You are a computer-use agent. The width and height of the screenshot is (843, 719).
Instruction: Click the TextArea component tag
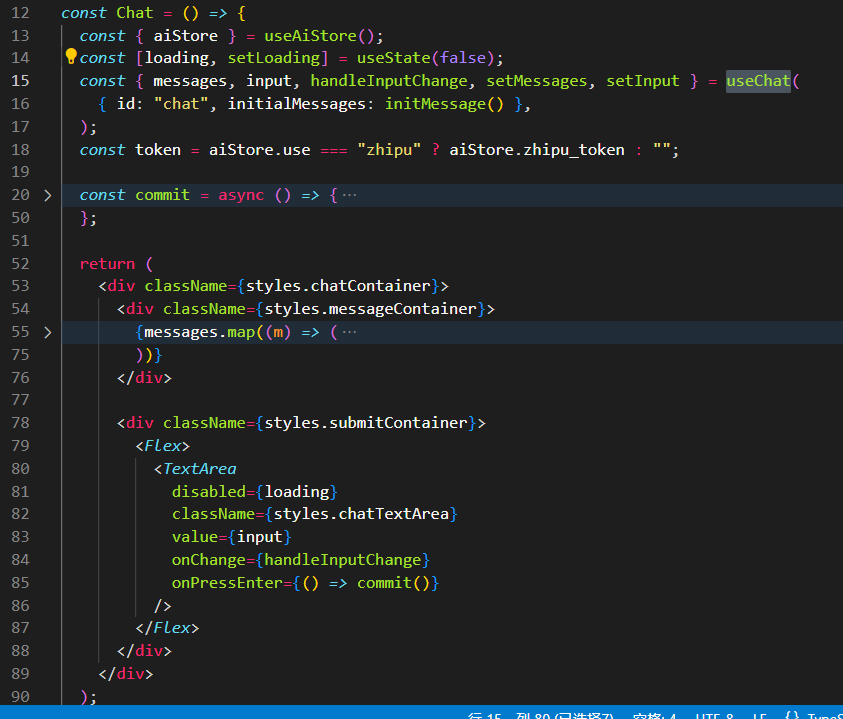(x=199, y=469)
